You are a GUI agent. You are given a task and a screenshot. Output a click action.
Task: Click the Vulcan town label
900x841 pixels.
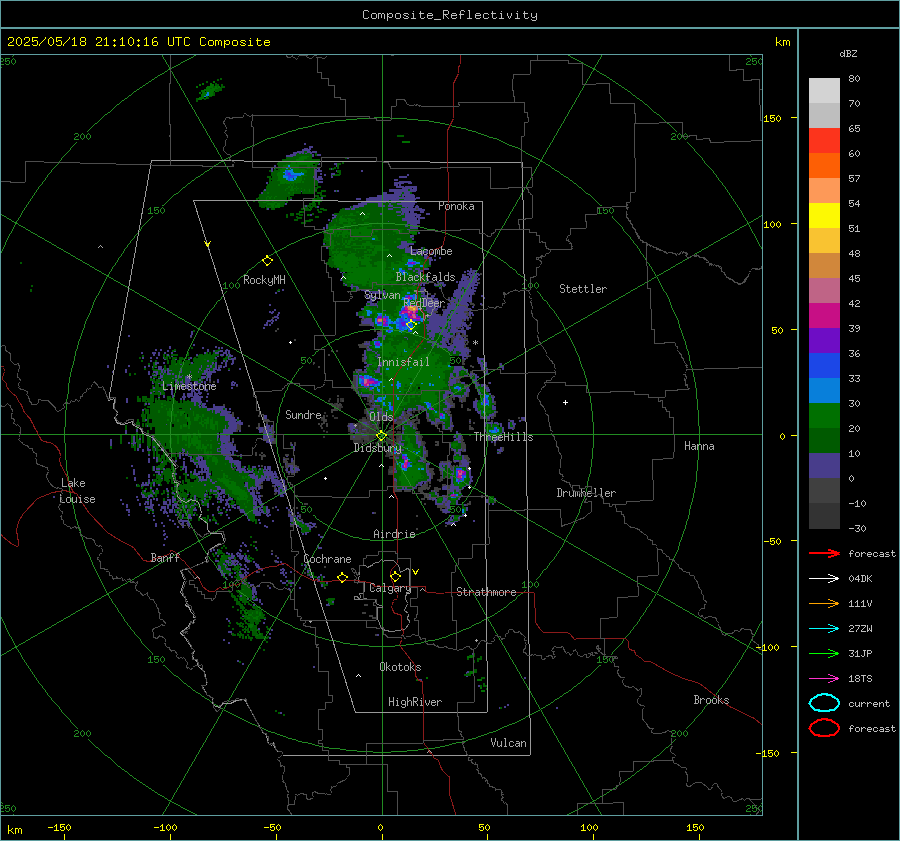point(508,743)
